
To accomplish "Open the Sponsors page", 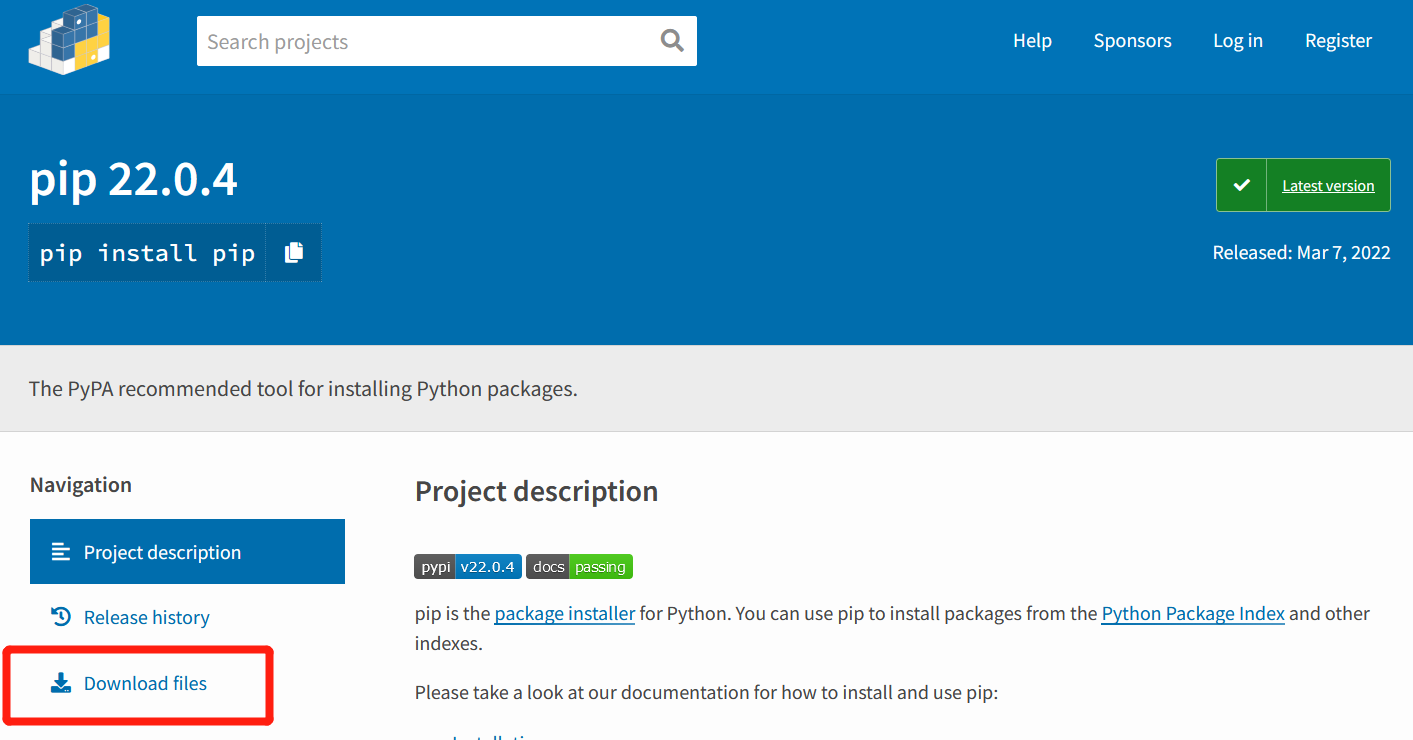I will 1132,41.
